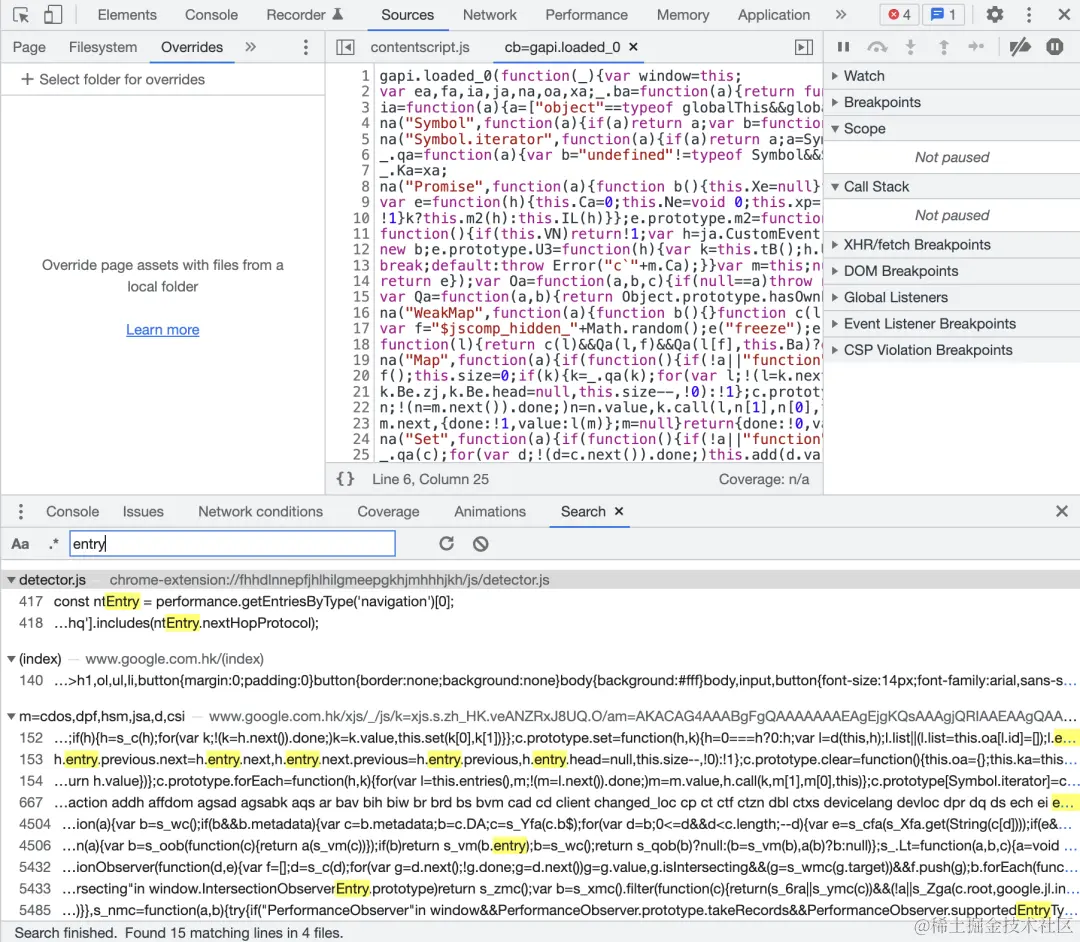Screen dimensions: 1080x942
Task: Collapse detector.js search results group
Action: (11, 580)
